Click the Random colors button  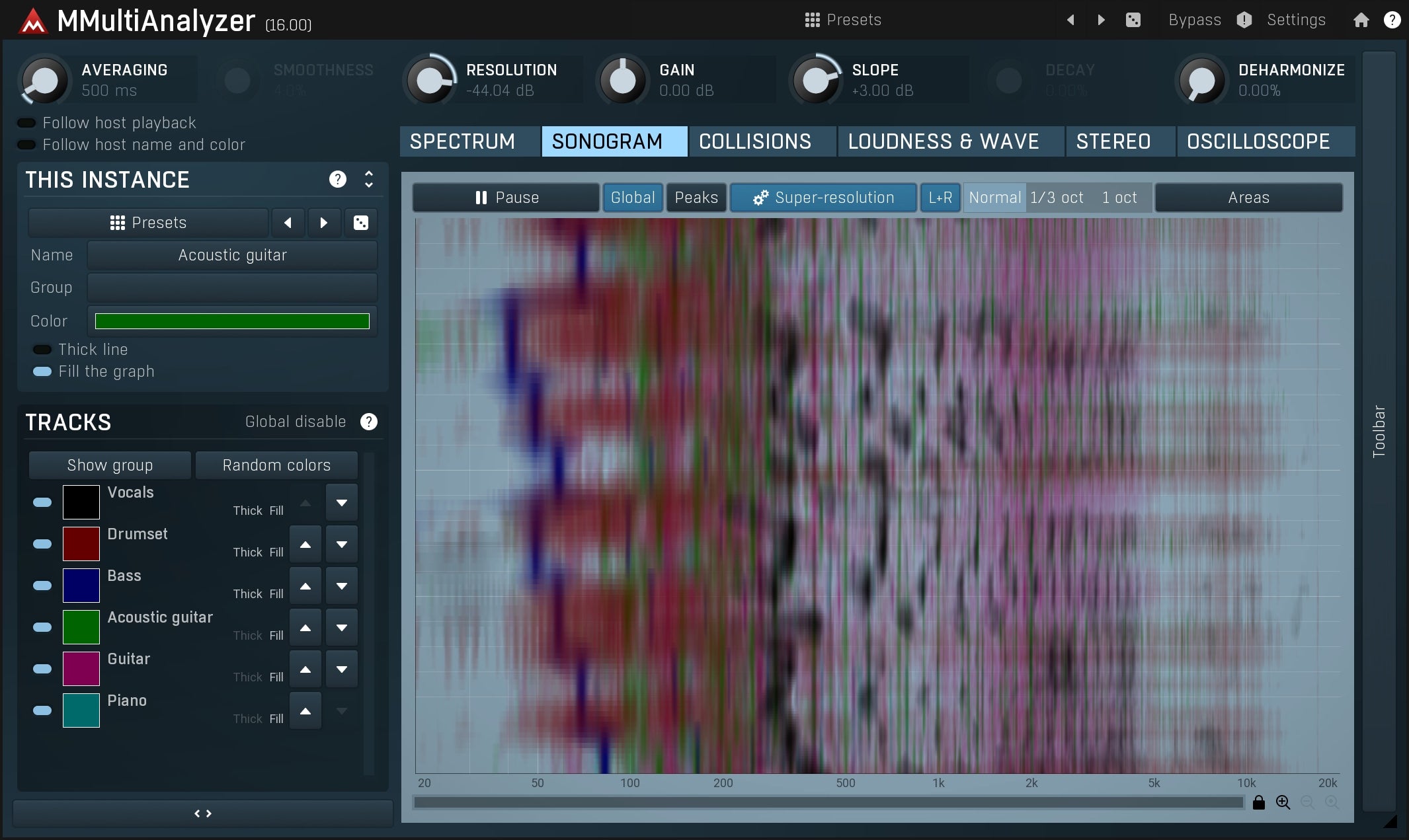click(276, 465)
